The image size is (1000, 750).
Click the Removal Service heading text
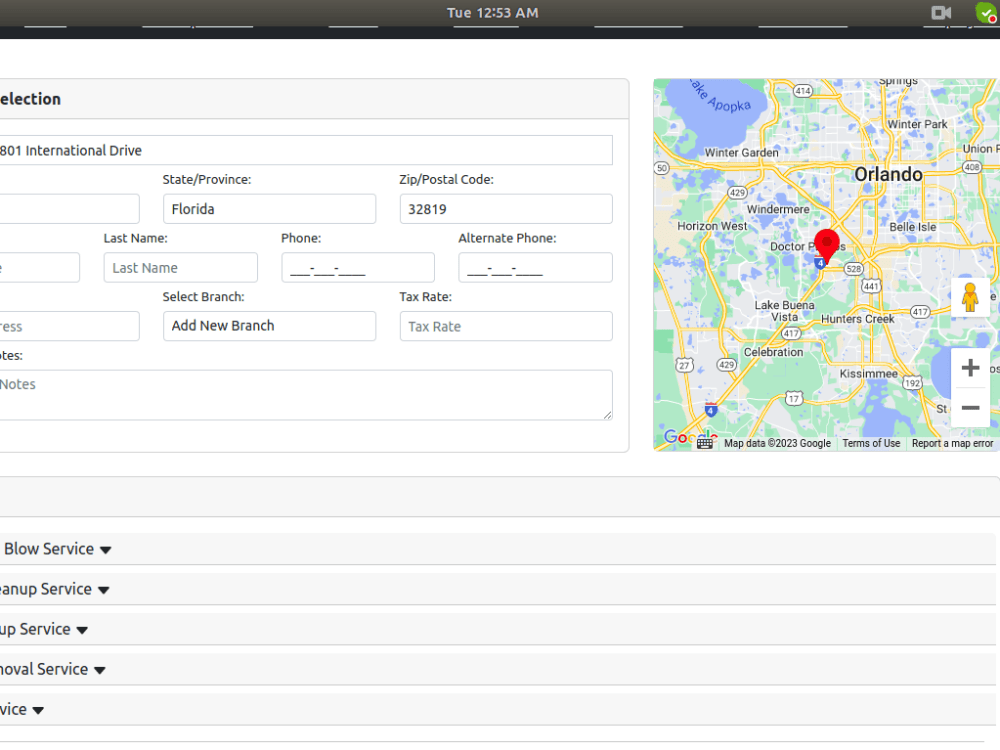(x=43, y=669)
